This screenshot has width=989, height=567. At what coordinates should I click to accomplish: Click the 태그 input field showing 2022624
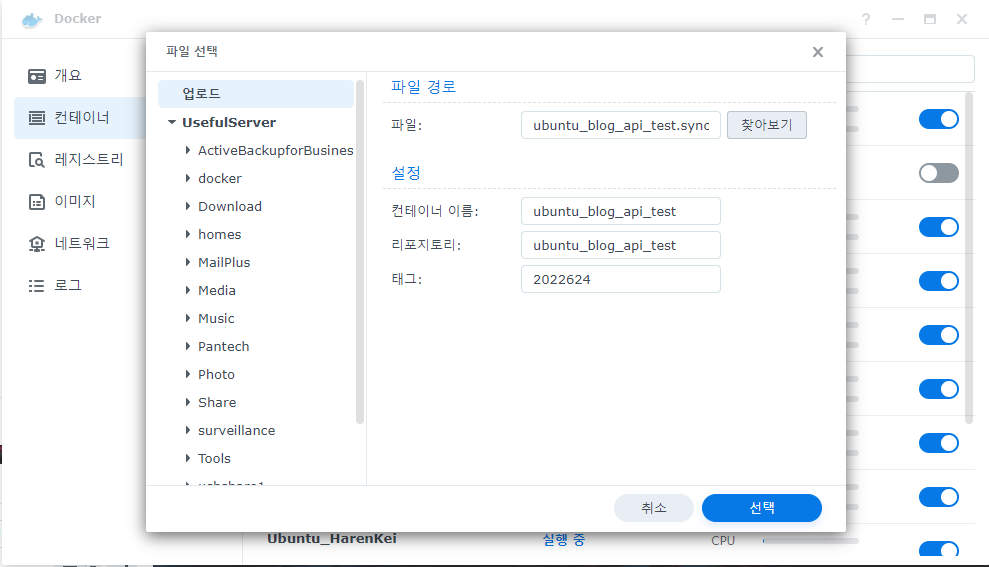(x=621, y=279)
